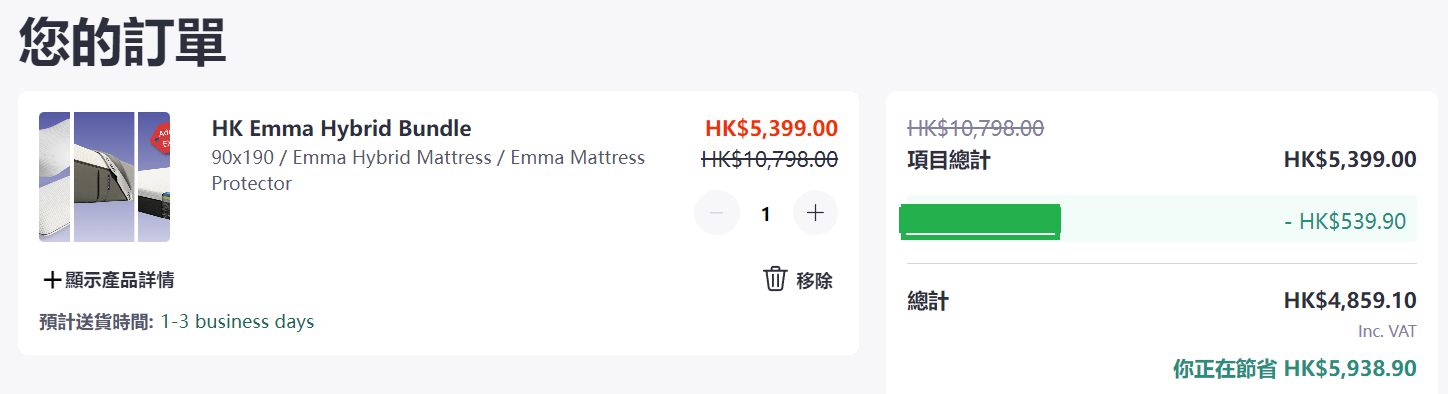Click the 移除 remove text label

click(x=814, y=280)
